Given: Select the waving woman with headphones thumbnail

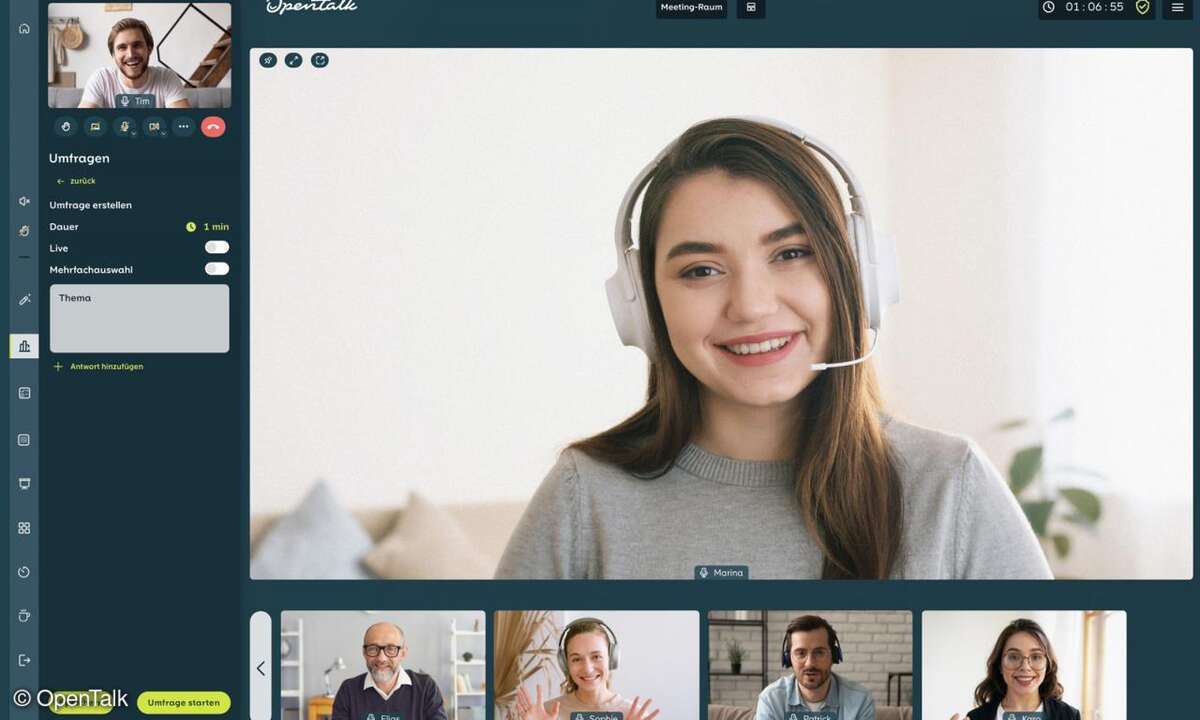Looking at the screenshot, I should 597,665.
